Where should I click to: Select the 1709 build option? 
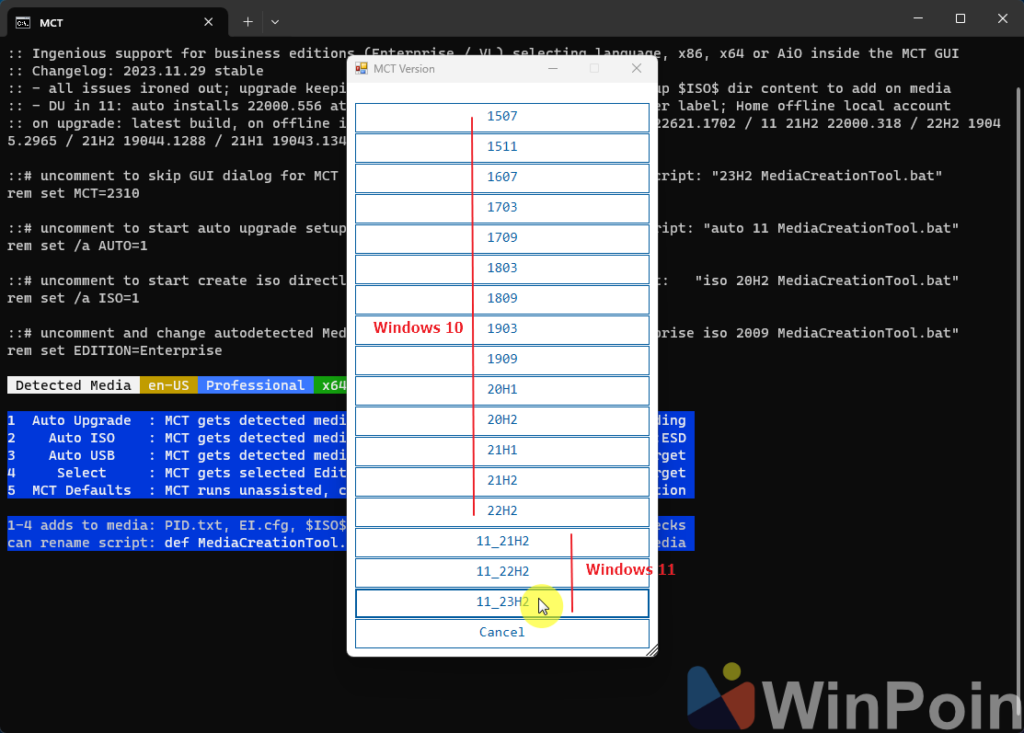(x=502, y=238)
